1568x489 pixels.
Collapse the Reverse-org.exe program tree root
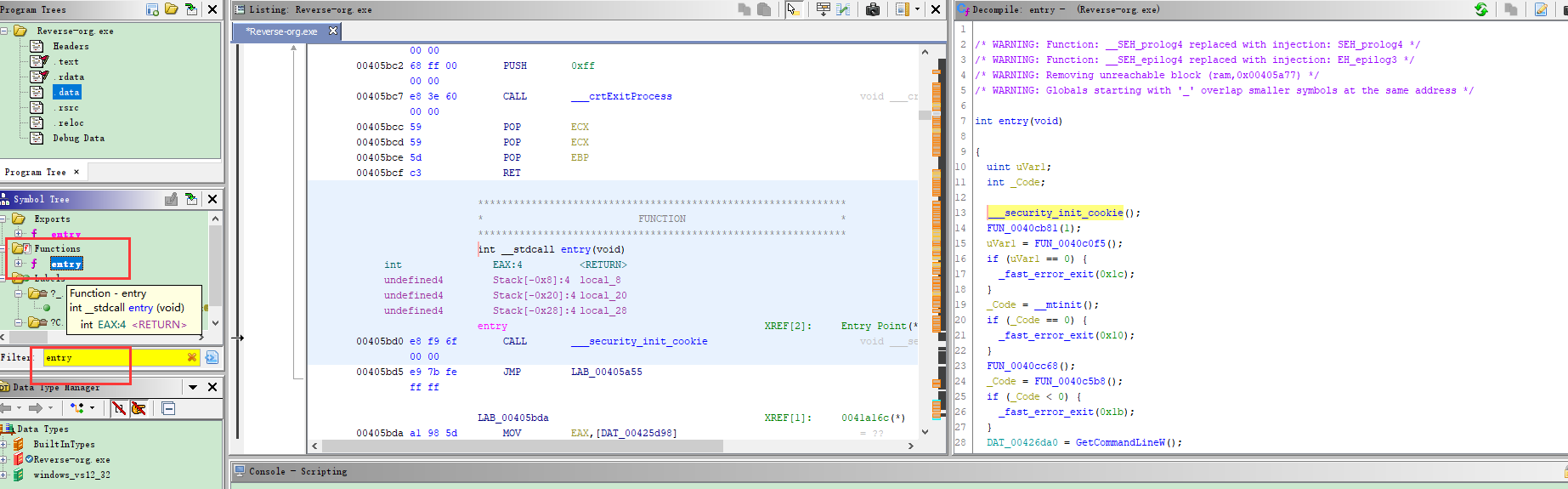click(x=4, y=31)
